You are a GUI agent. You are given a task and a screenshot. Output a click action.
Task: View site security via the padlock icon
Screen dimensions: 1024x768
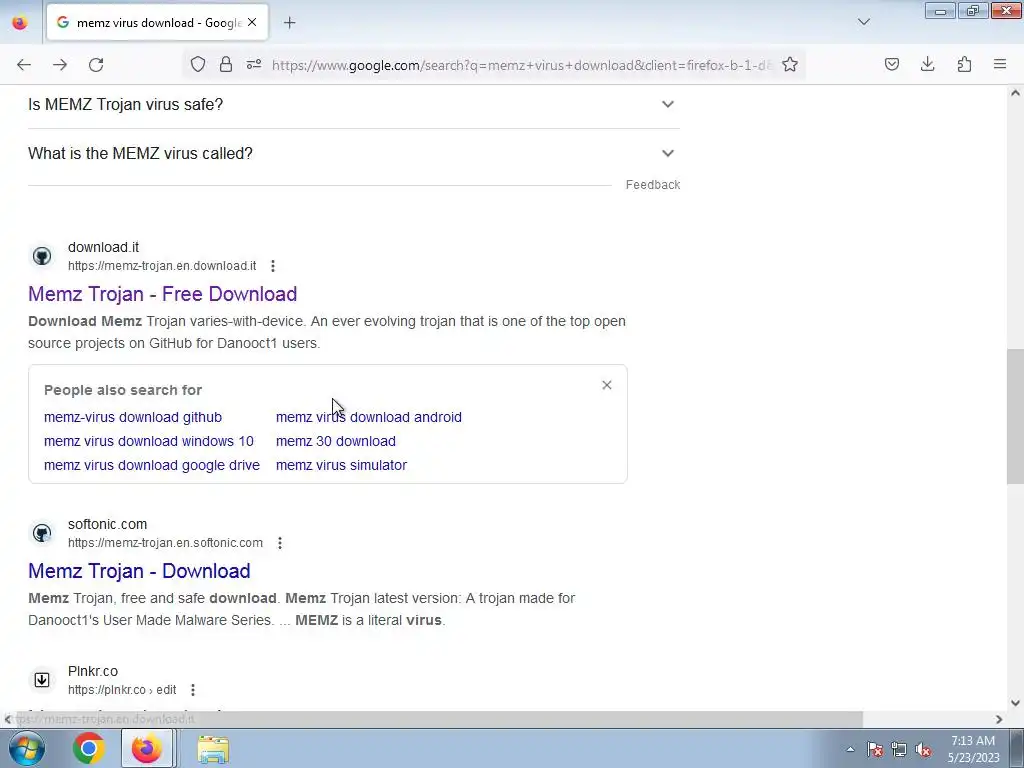point(226,64)
